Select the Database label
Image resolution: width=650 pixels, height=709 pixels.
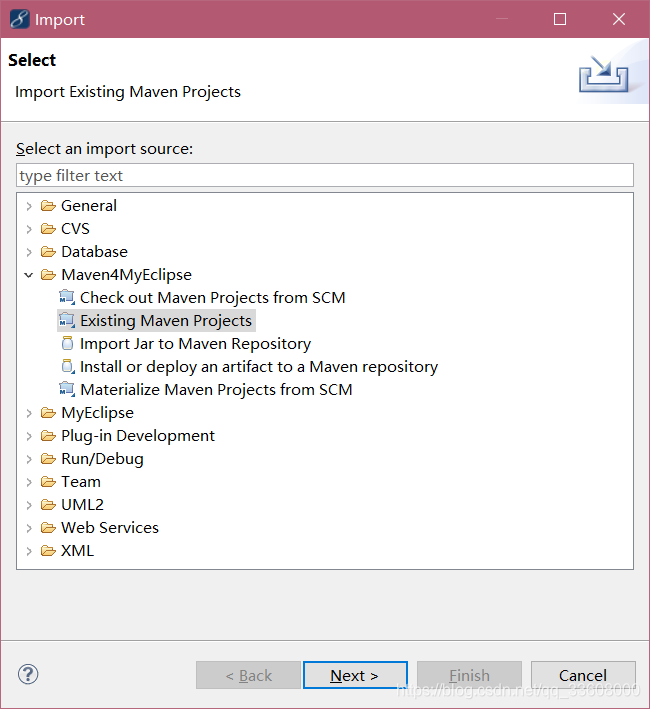click(94, 252)
